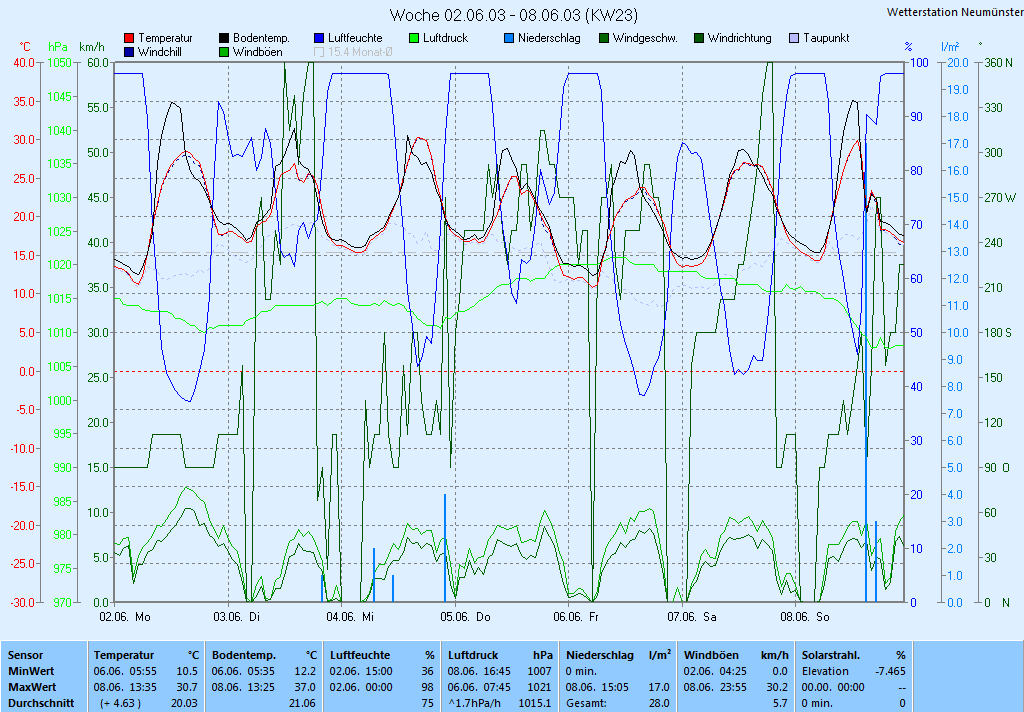The image size is (1024, 712).
Task: Click the green Luftdruck legend swatch
Action: click(x=414, y=38)
